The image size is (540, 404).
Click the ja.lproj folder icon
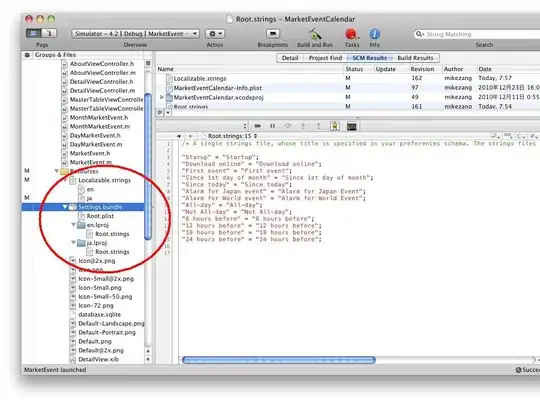[x=81, y=243]
